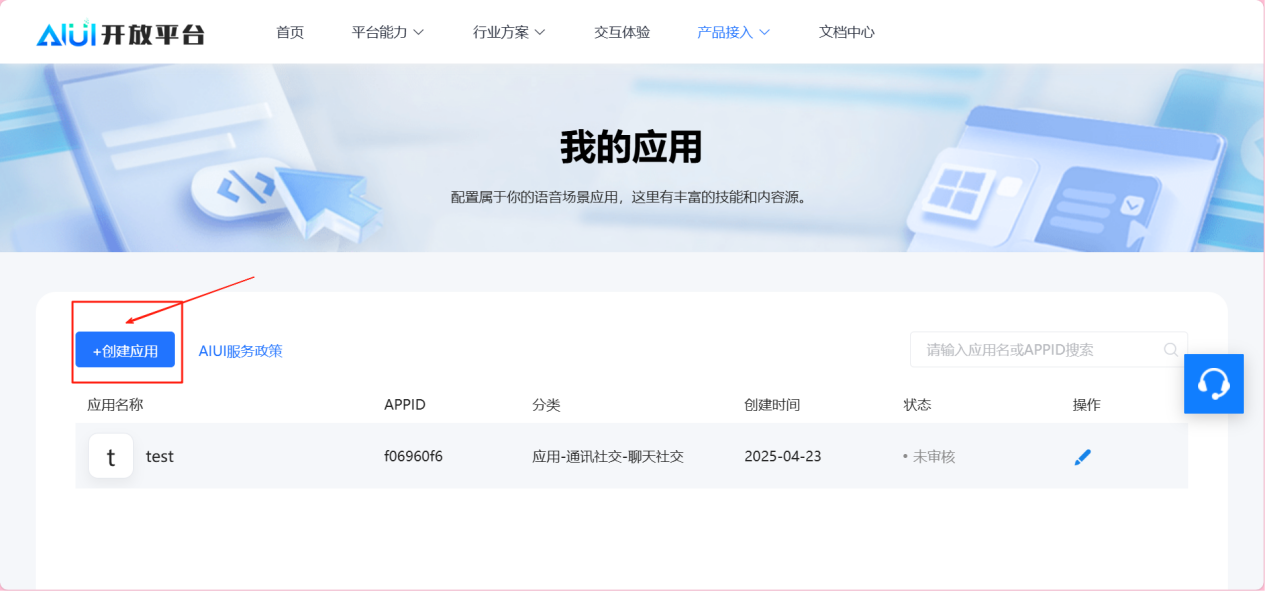The width and height of the screenshot is (1265, 591).
Task: Open the headset customer service widget
Action: coord(1213,384)
